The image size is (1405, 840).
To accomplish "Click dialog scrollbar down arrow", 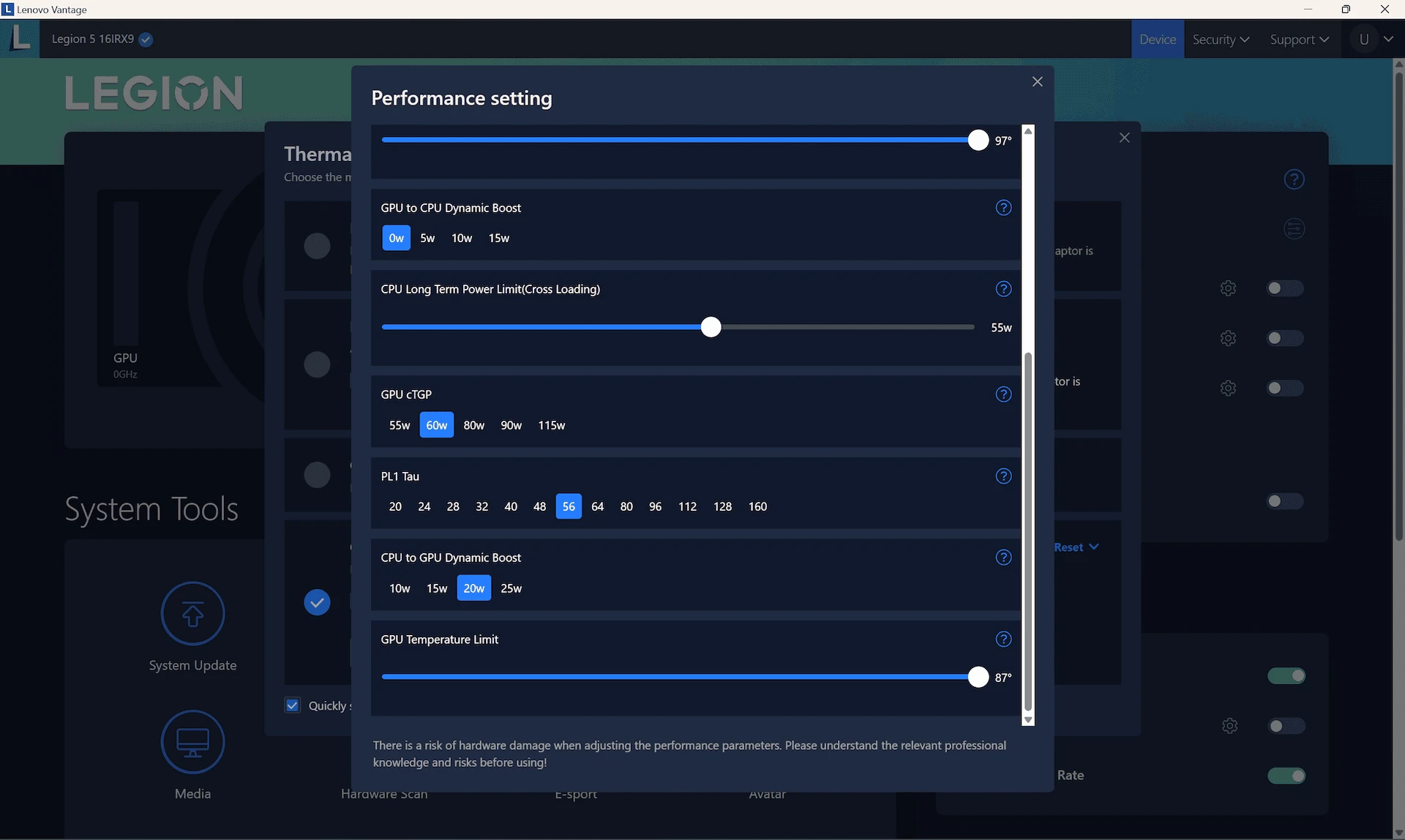I will [x=1028, y=720].
